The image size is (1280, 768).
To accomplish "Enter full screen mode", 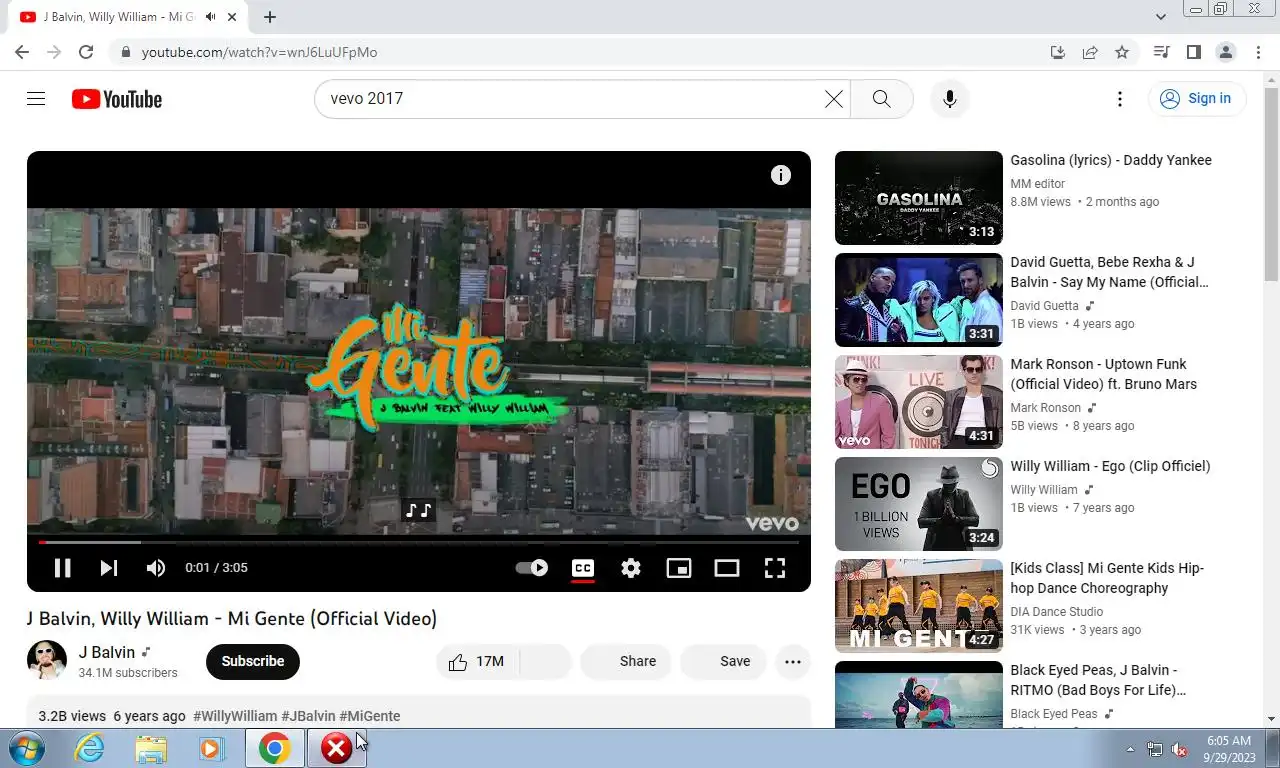I will (775, 568).
